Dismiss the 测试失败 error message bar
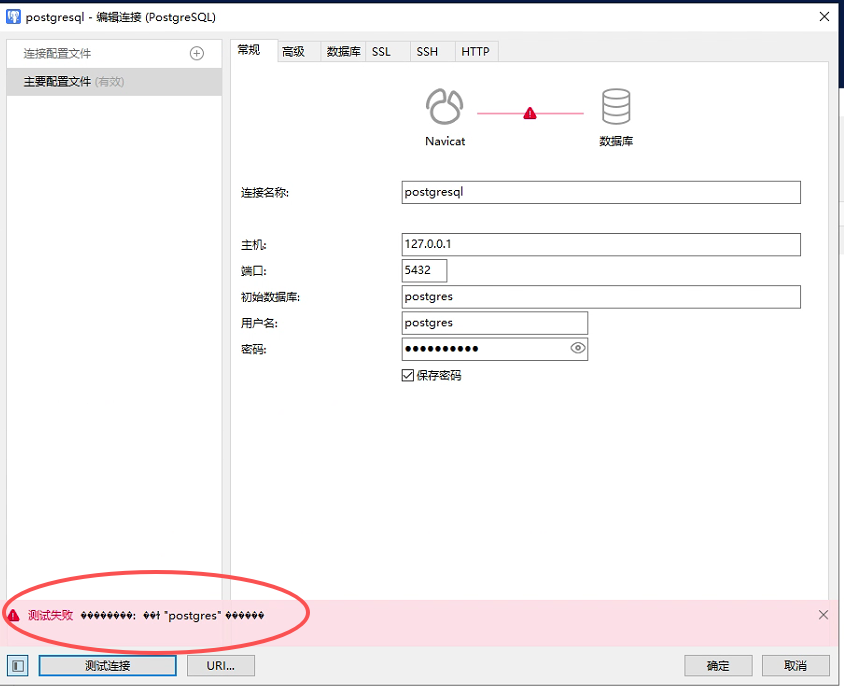This screenshot has width=844, height=686. (x=824, y=615)
